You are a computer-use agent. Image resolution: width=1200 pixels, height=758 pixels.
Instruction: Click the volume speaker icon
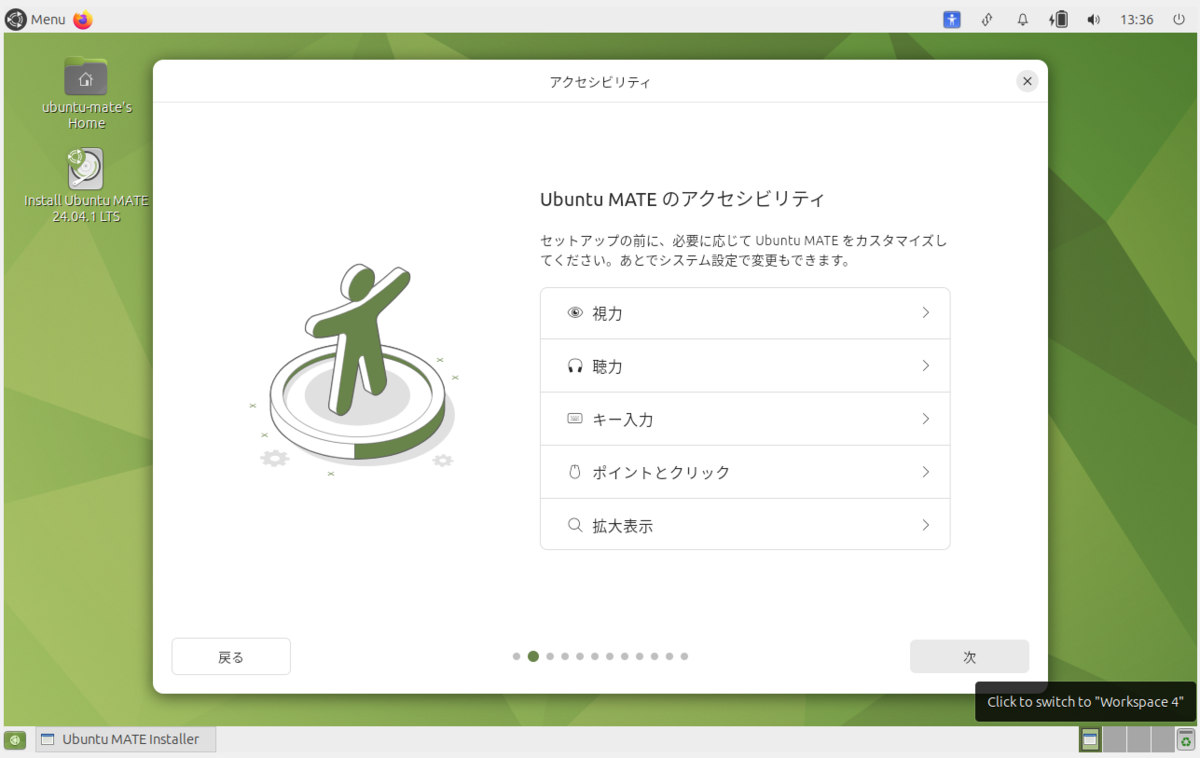coord(1094,19)
